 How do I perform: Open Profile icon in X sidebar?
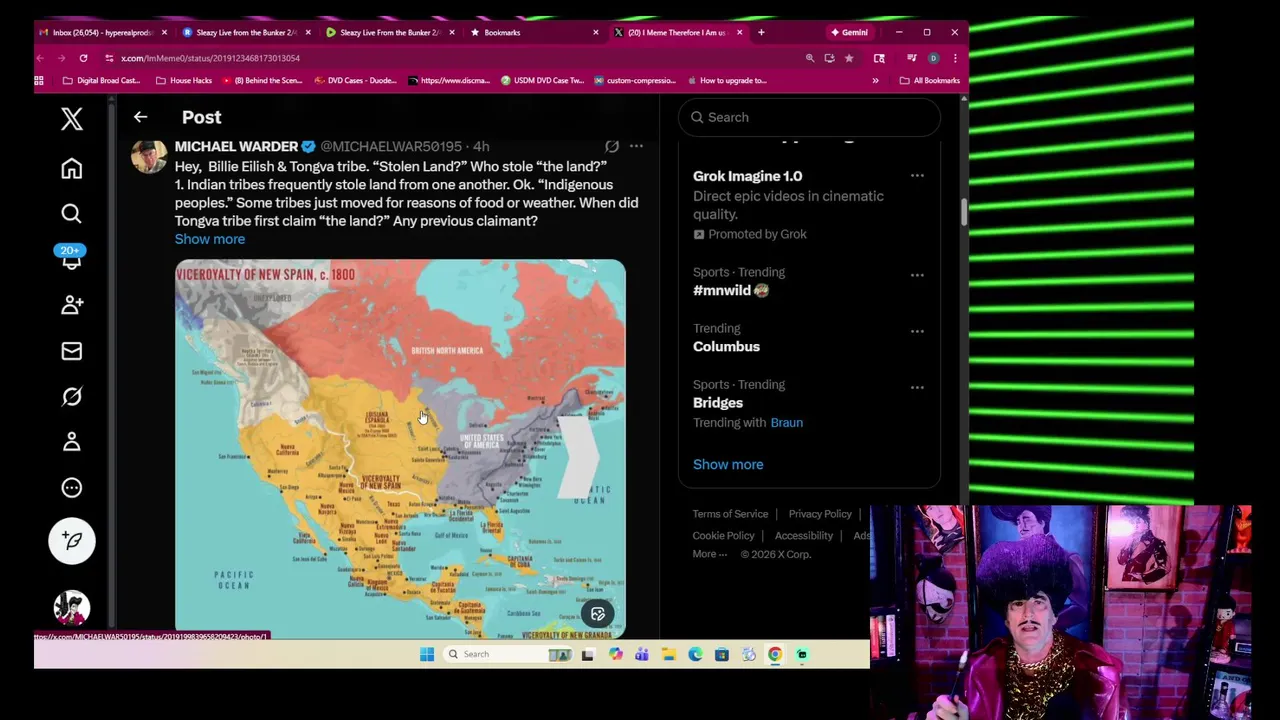[x=71, y=442]
